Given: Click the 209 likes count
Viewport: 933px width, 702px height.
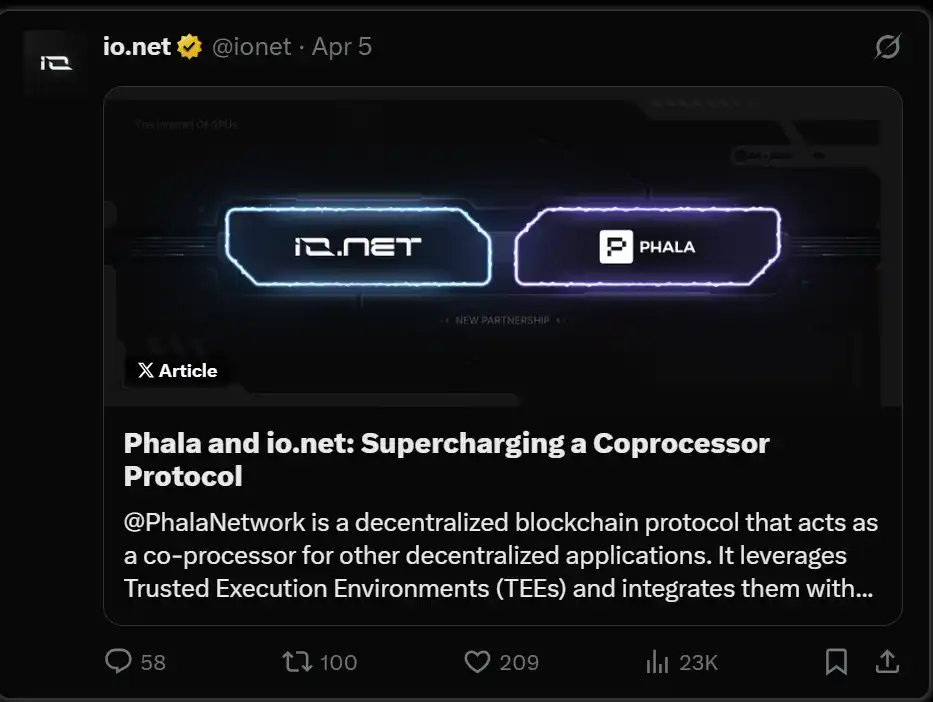Looking at the screenshot, I should tap(519, 662).
